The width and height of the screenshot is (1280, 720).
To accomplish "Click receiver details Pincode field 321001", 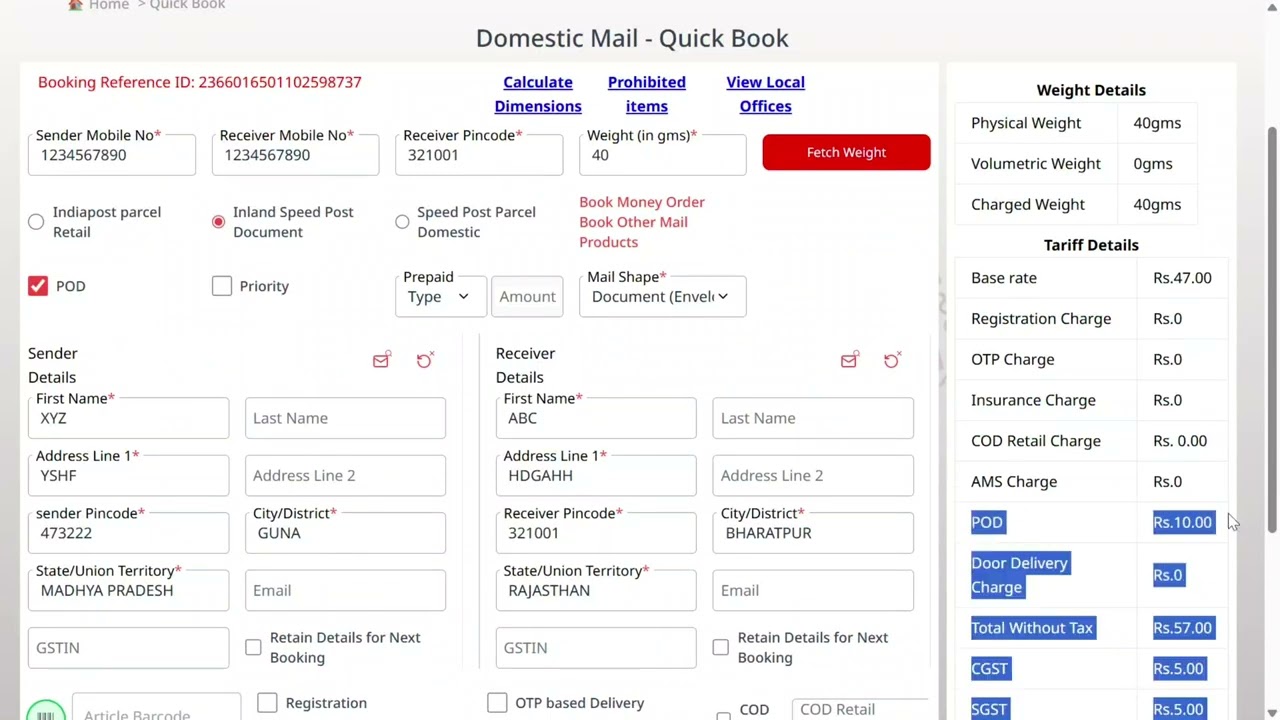I will coord(596,533).
